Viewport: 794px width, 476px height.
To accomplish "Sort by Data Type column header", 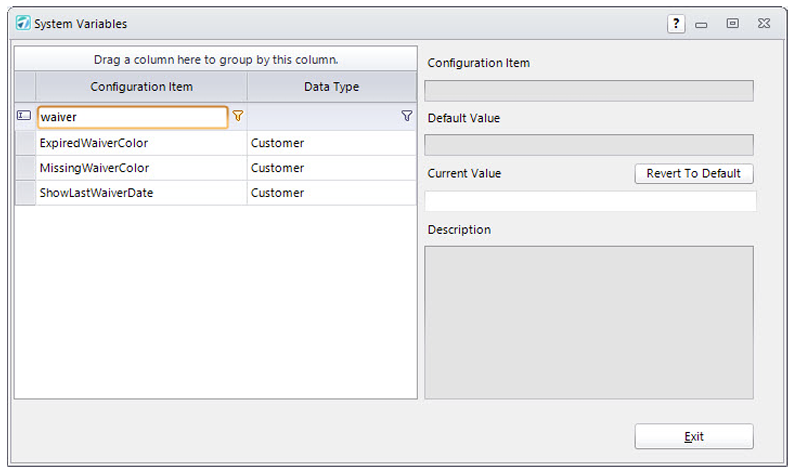I will tap(332, 87).
